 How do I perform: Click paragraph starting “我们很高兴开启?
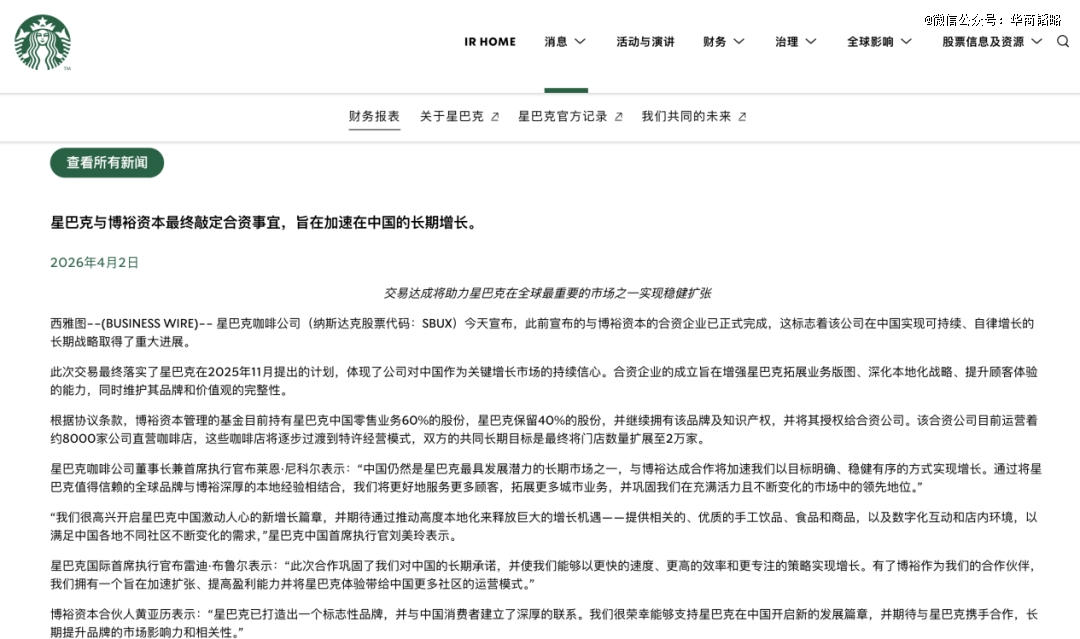(x=543, y=526)
